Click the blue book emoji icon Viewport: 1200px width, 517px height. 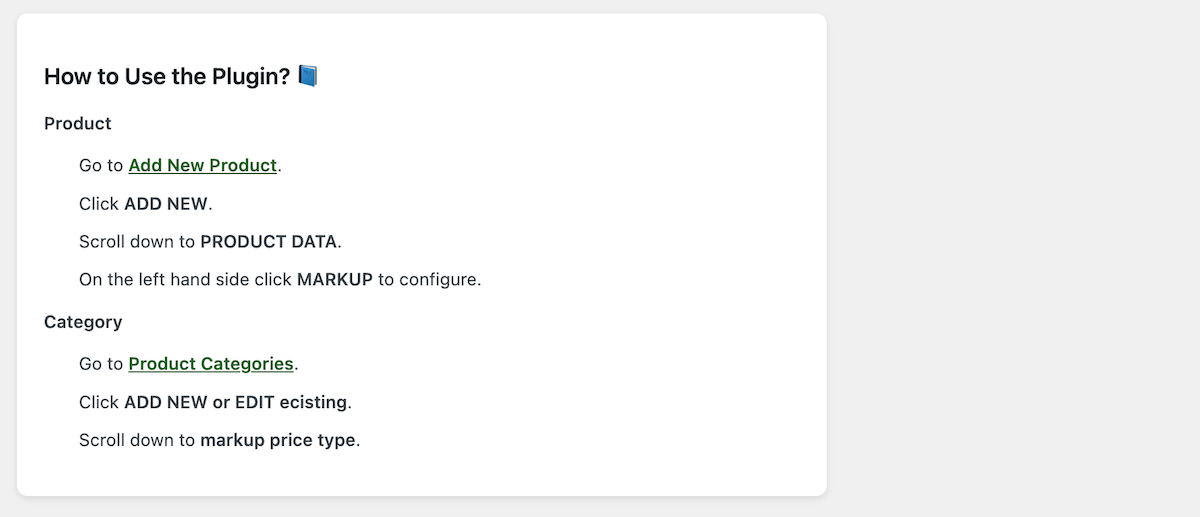tap(308, 76)
